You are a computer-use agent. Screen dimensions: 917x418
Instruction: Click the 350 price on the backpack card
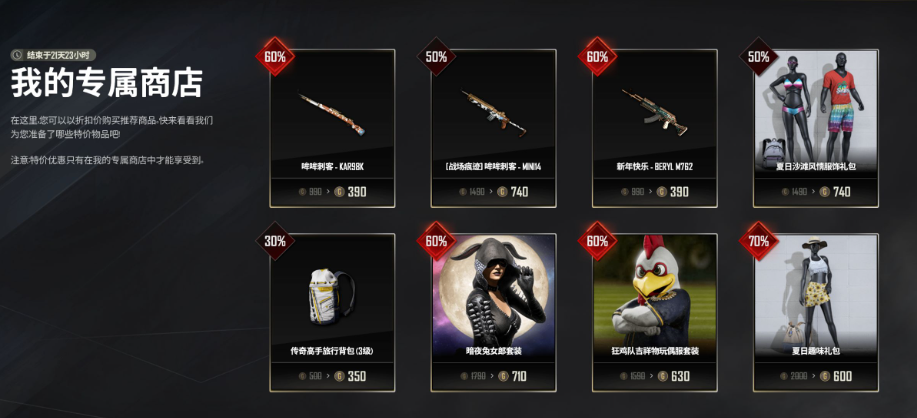click(x=357, y=376)
